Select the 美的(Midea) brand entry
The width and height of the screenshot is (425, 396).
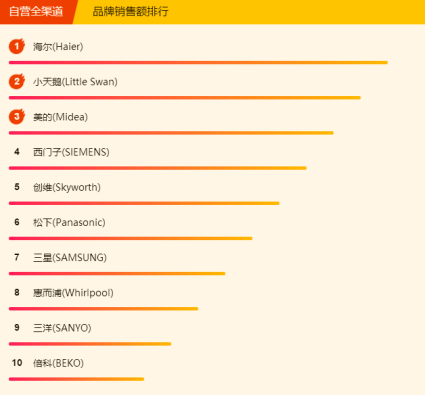[60, 117]
